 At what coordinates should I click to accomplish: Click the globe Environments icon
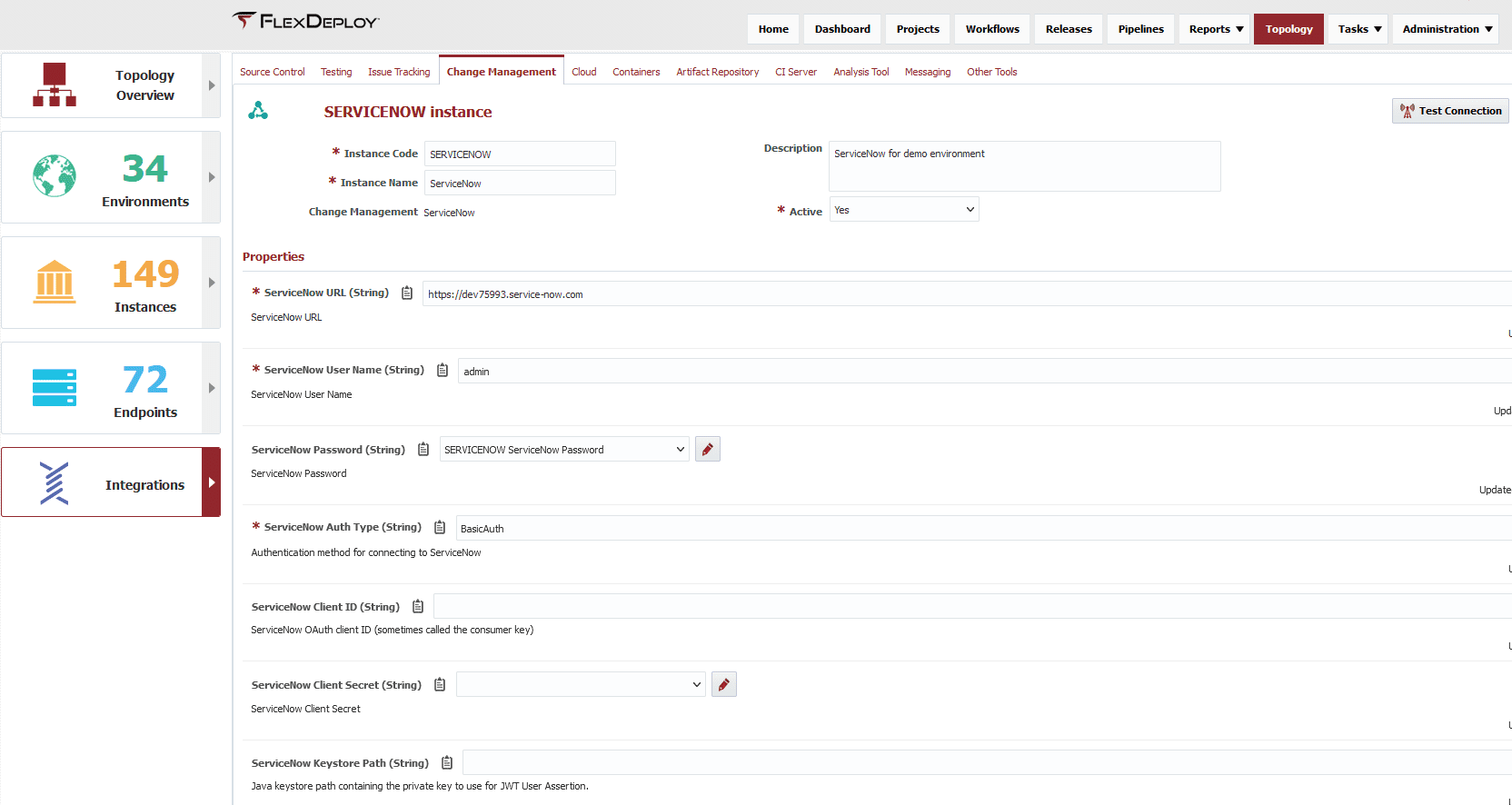55,176
